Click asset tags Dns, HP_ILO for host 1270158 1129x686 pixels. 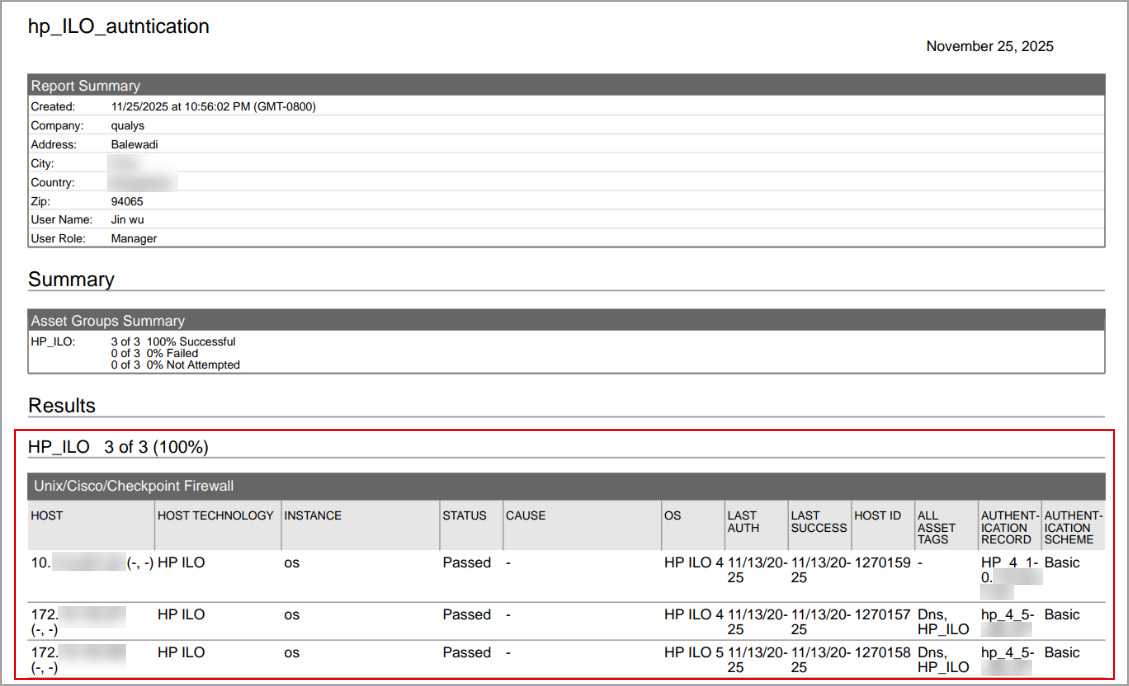(943, 660)
